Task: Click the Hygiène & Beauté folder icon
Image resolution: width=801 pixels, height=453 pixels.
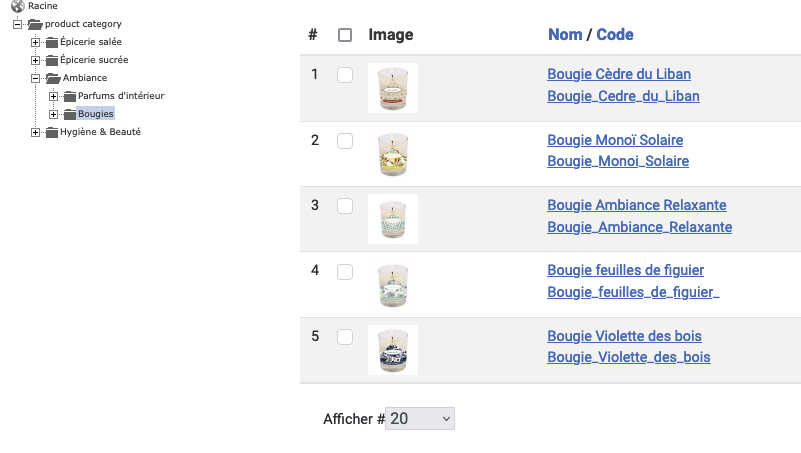Action: point(52,132)
